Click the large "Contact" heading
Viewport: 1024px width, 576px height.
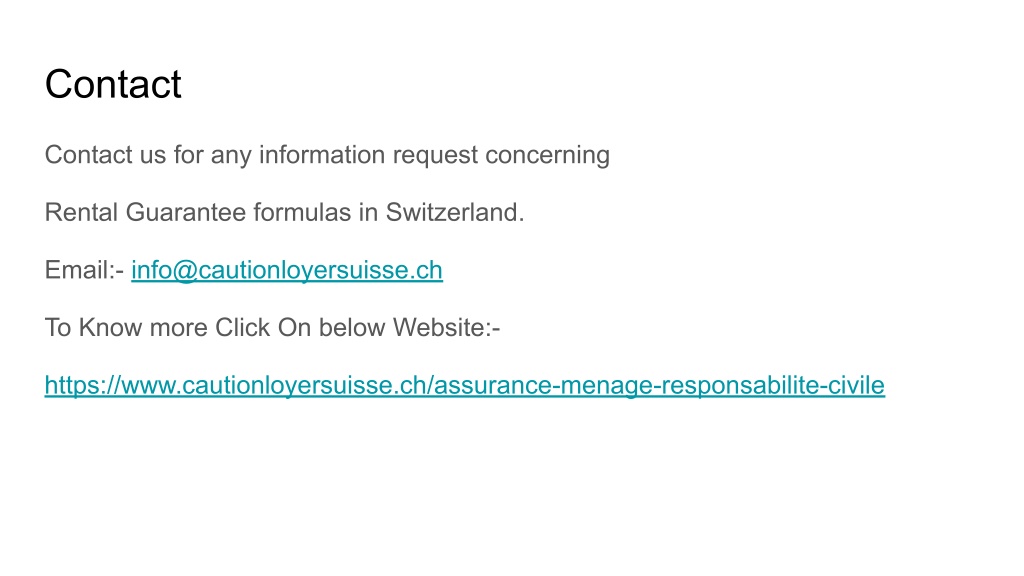(113, 84)
